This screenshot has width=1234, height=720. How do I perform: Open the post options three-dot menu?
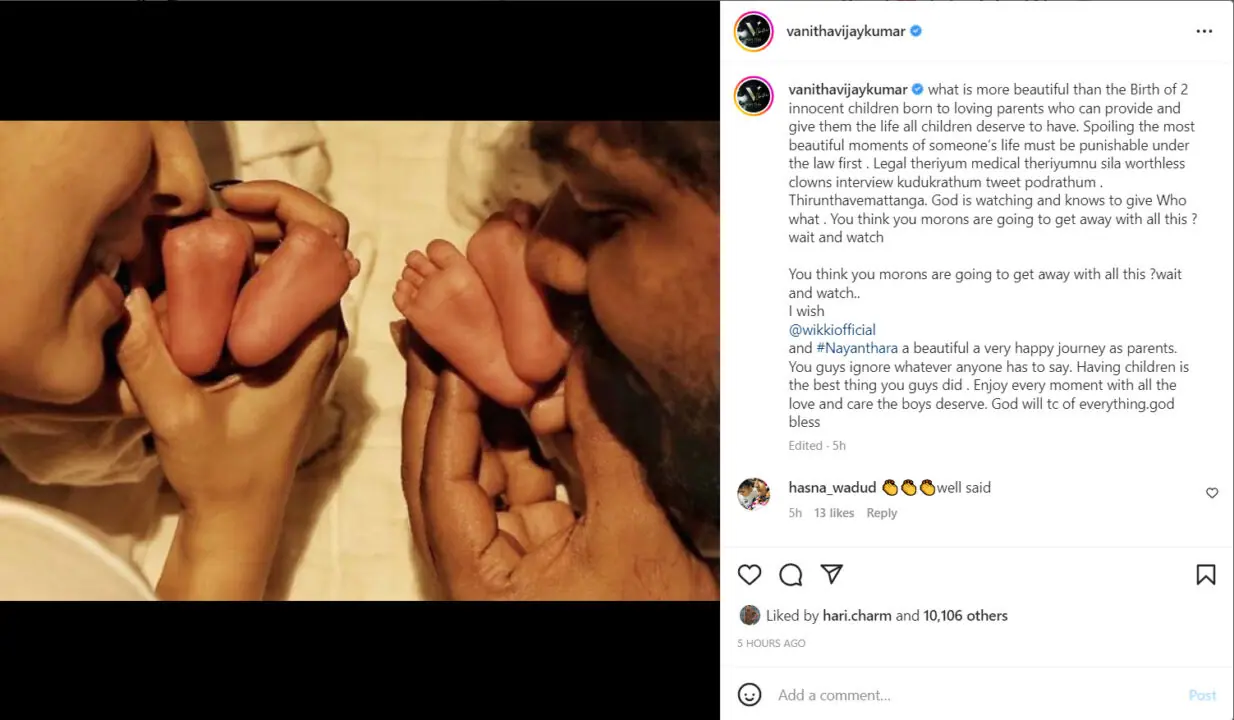[1205, 31]
